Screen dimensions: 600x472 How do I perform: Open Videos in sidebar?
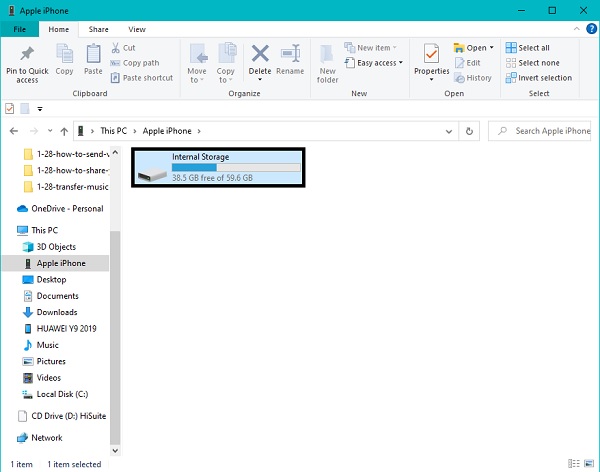[42, 378]
